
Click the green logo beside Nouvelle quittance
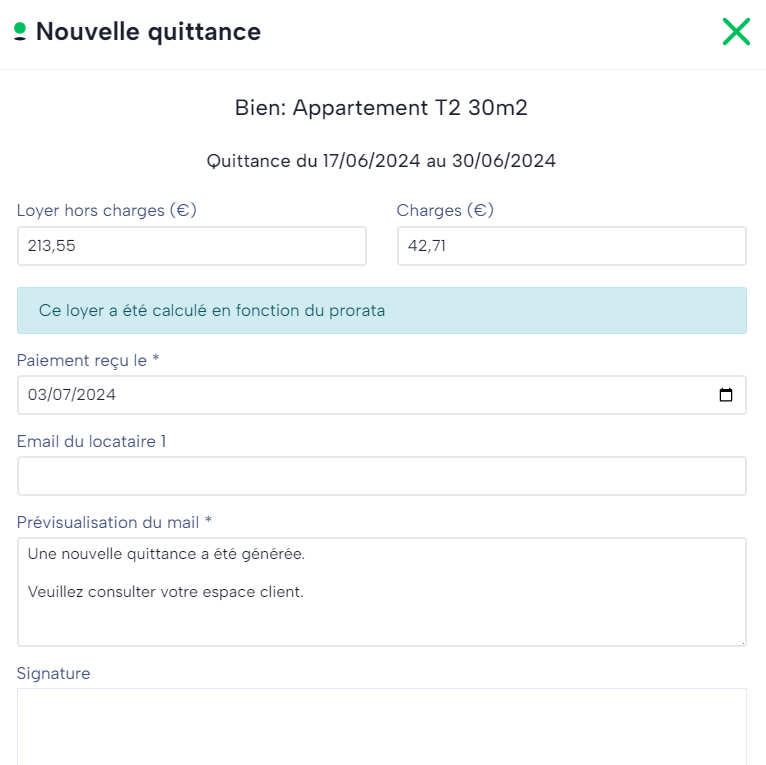pos(20,32)
